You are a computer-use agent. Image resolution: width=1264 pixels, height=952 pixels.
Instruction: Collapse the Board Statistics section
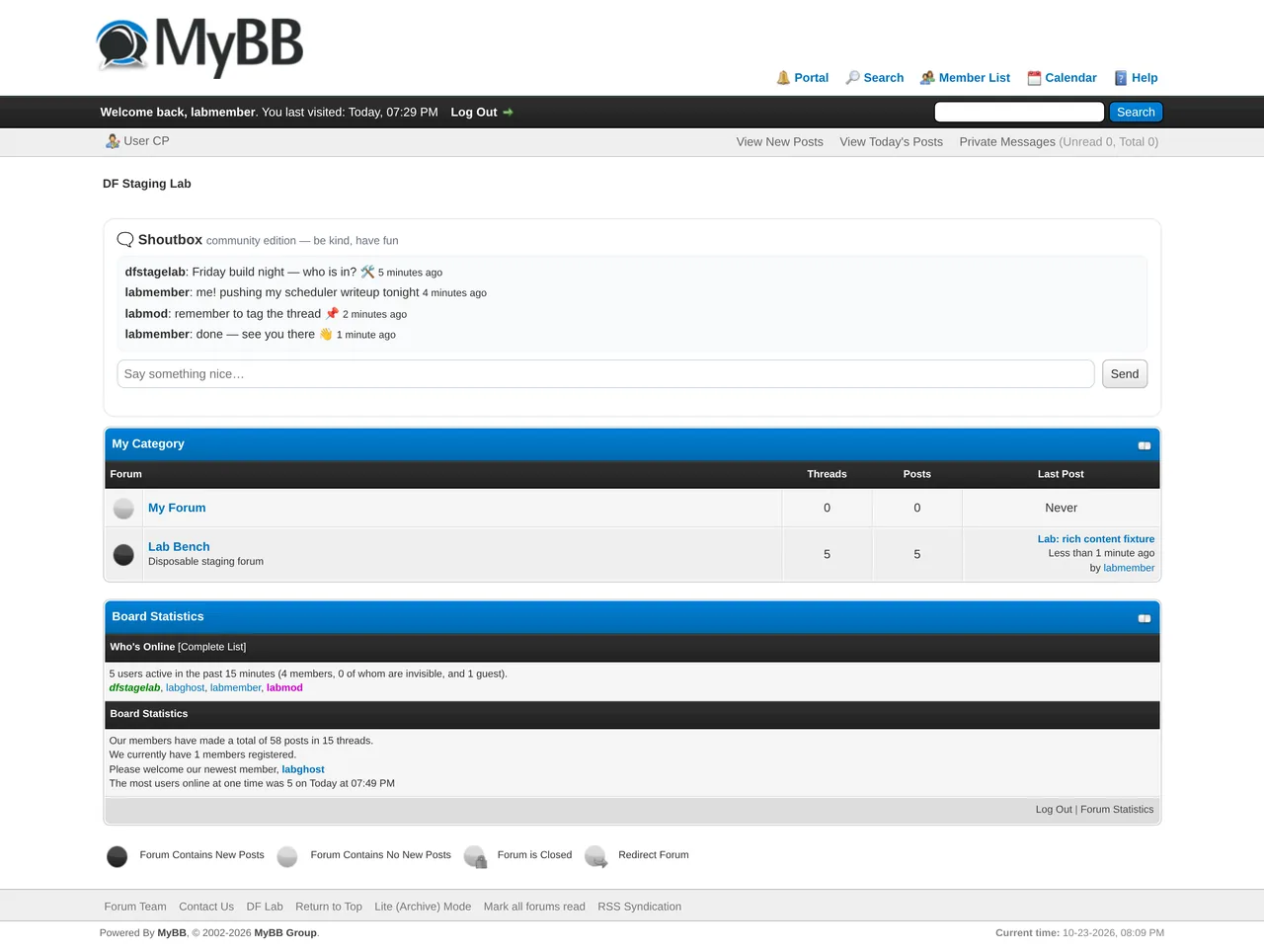pos(1145,618)
